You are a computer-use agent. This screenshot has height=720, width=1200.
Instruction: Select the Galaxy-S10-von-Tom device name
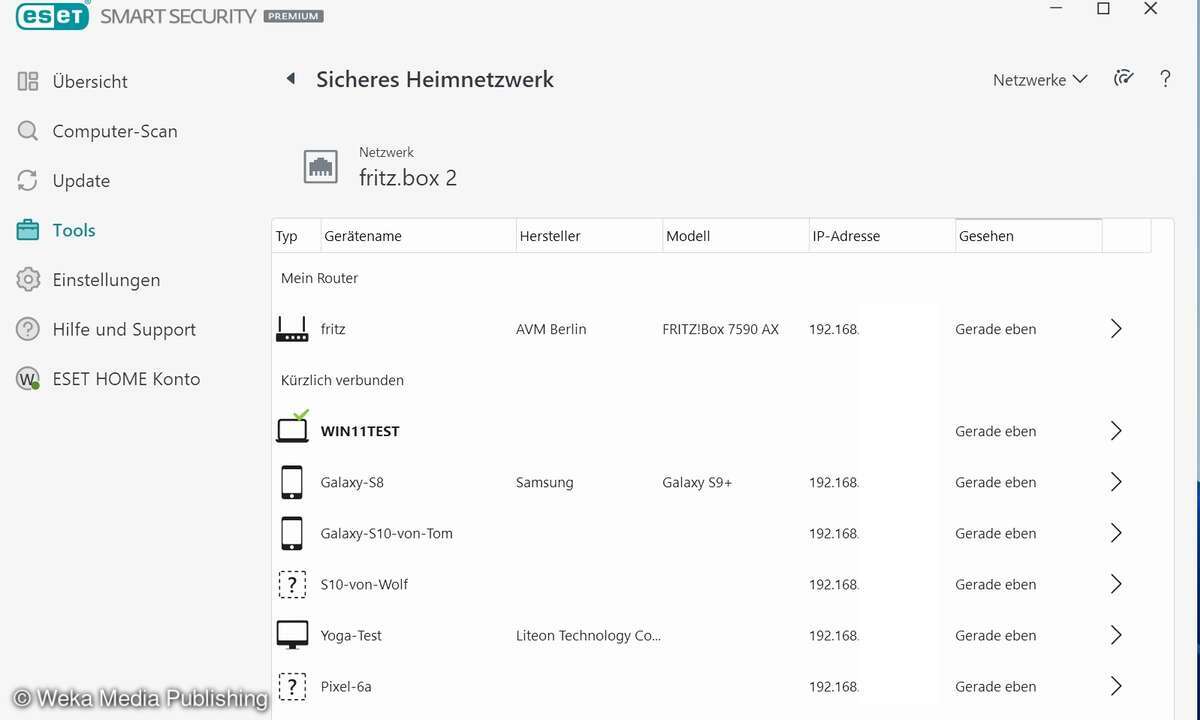coord(387,533)
